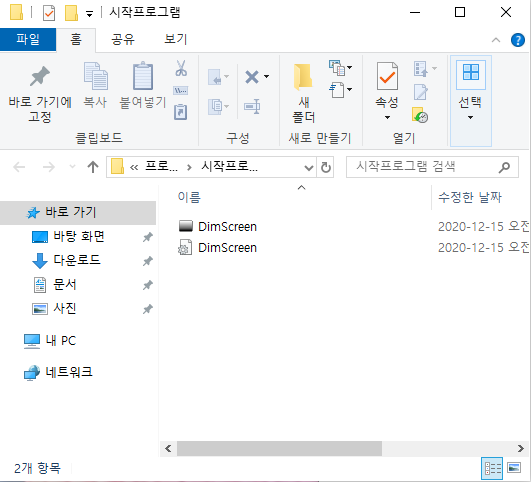The height and width of the screenshot is (482, 531).
Task: Go back with the Back arrow
Action: point(19,167)
